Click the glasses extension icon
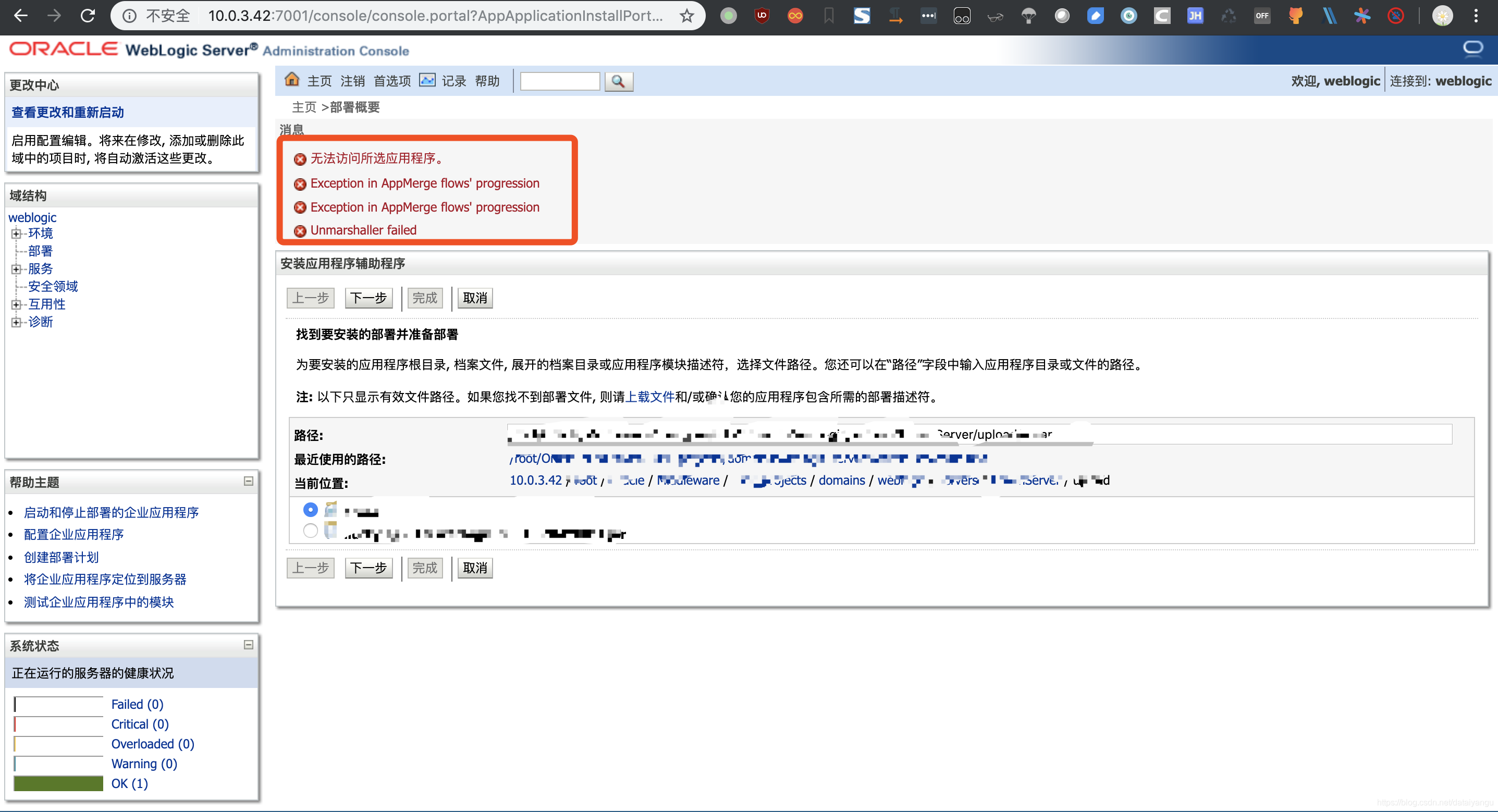This screenshot has width=1498, height=812. 995,17
